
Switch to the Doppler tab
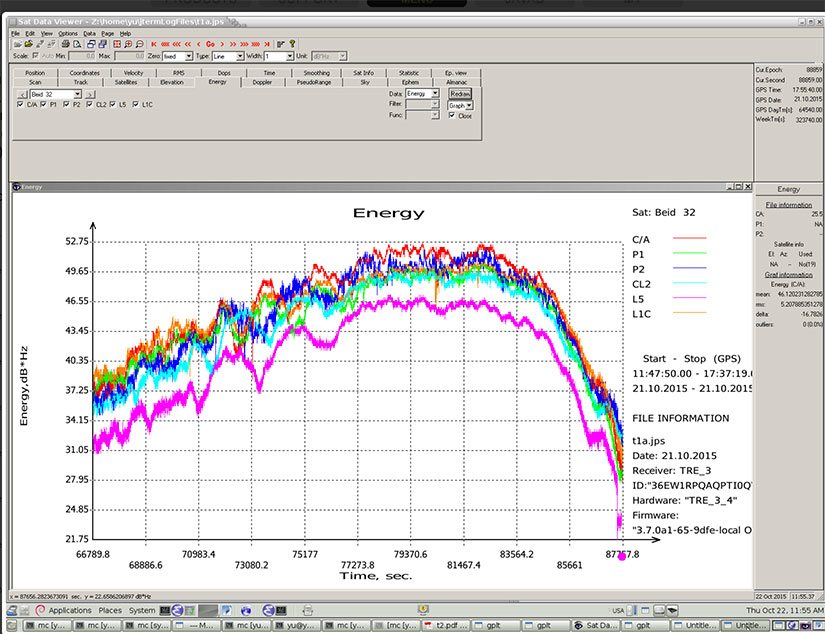tap(261, 82)
